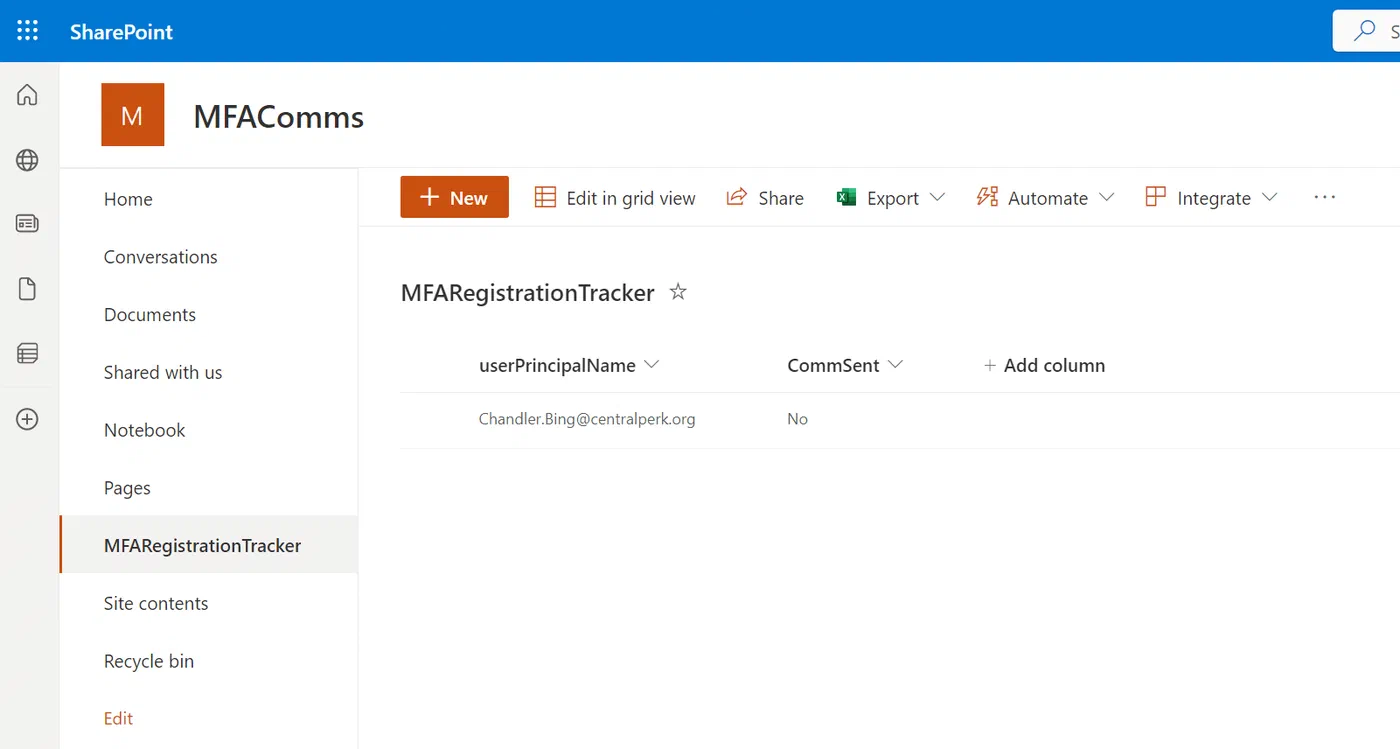Screen dimensions: 1400x749
Task: Click inside the search box
Action: 1367,31
